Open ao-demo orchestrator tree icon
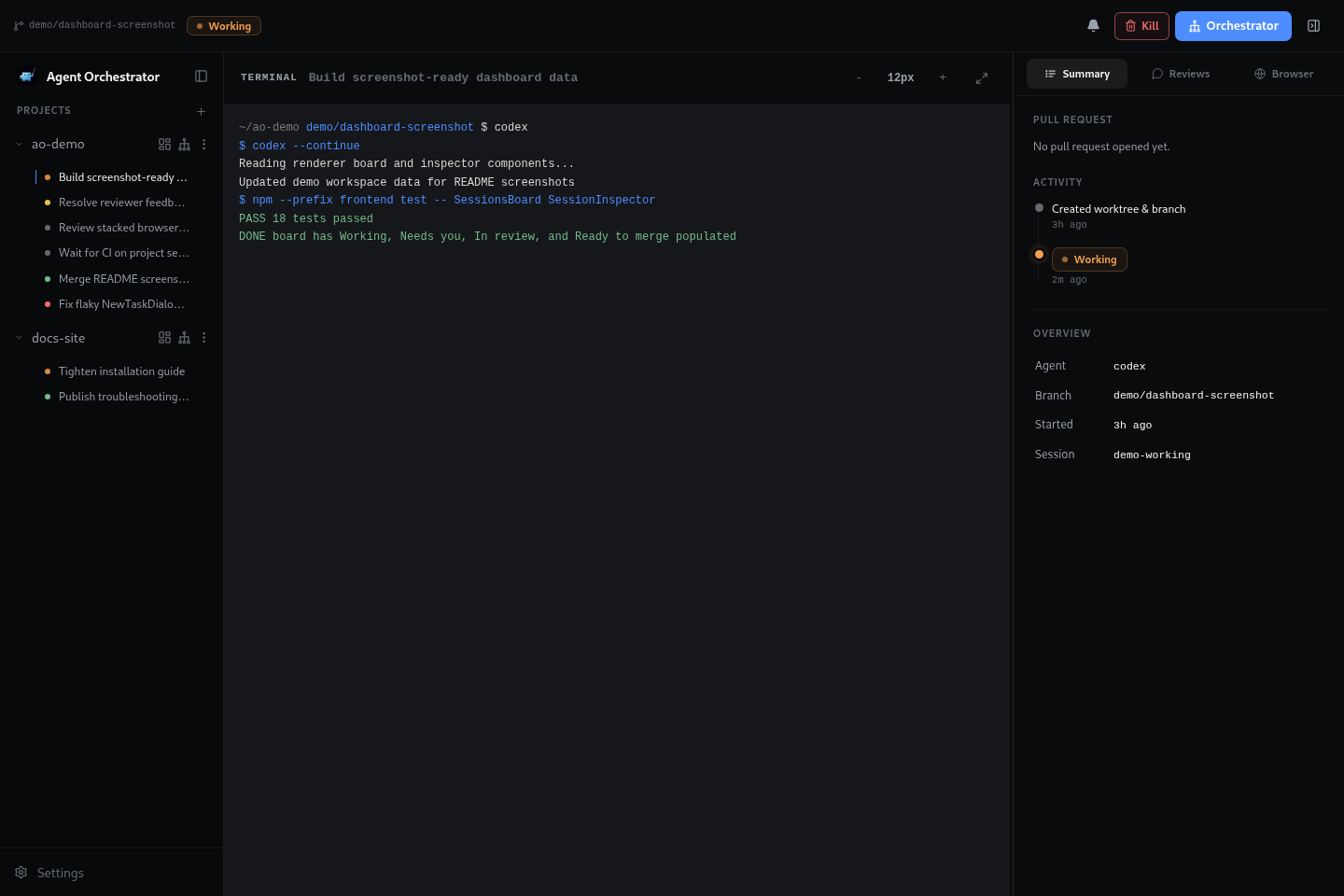The height and width of the screenshot is (896, 1344). pos(184,145)
